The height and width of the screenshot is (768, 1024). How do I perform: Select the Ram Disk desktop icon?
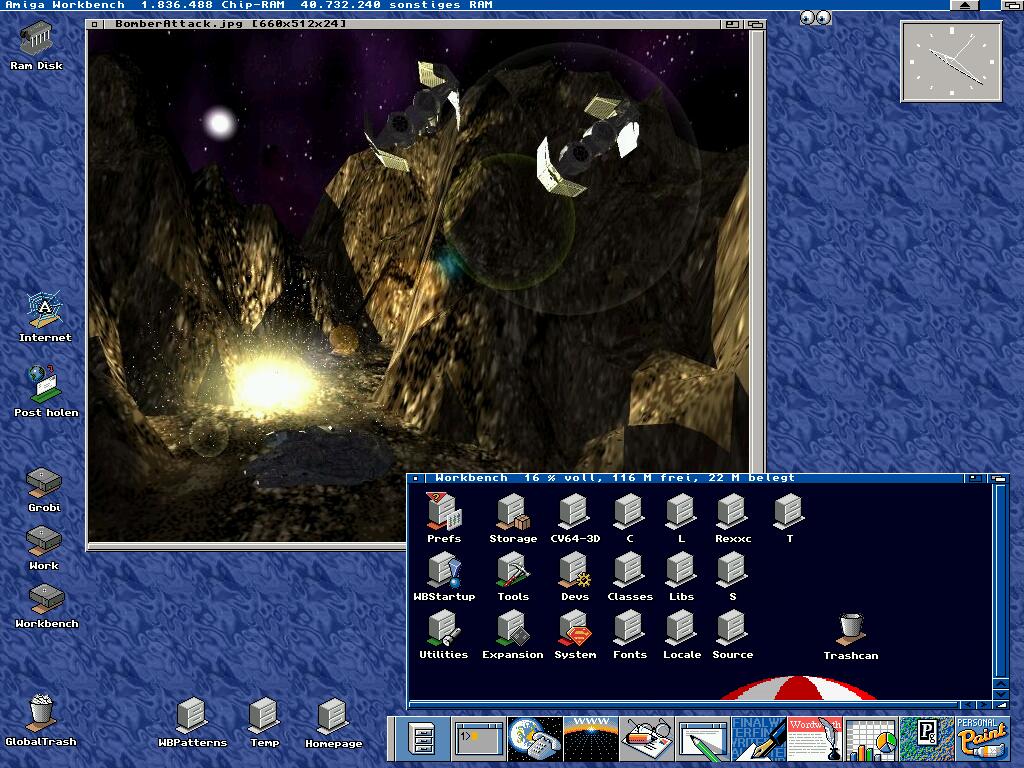click(36, 42)
